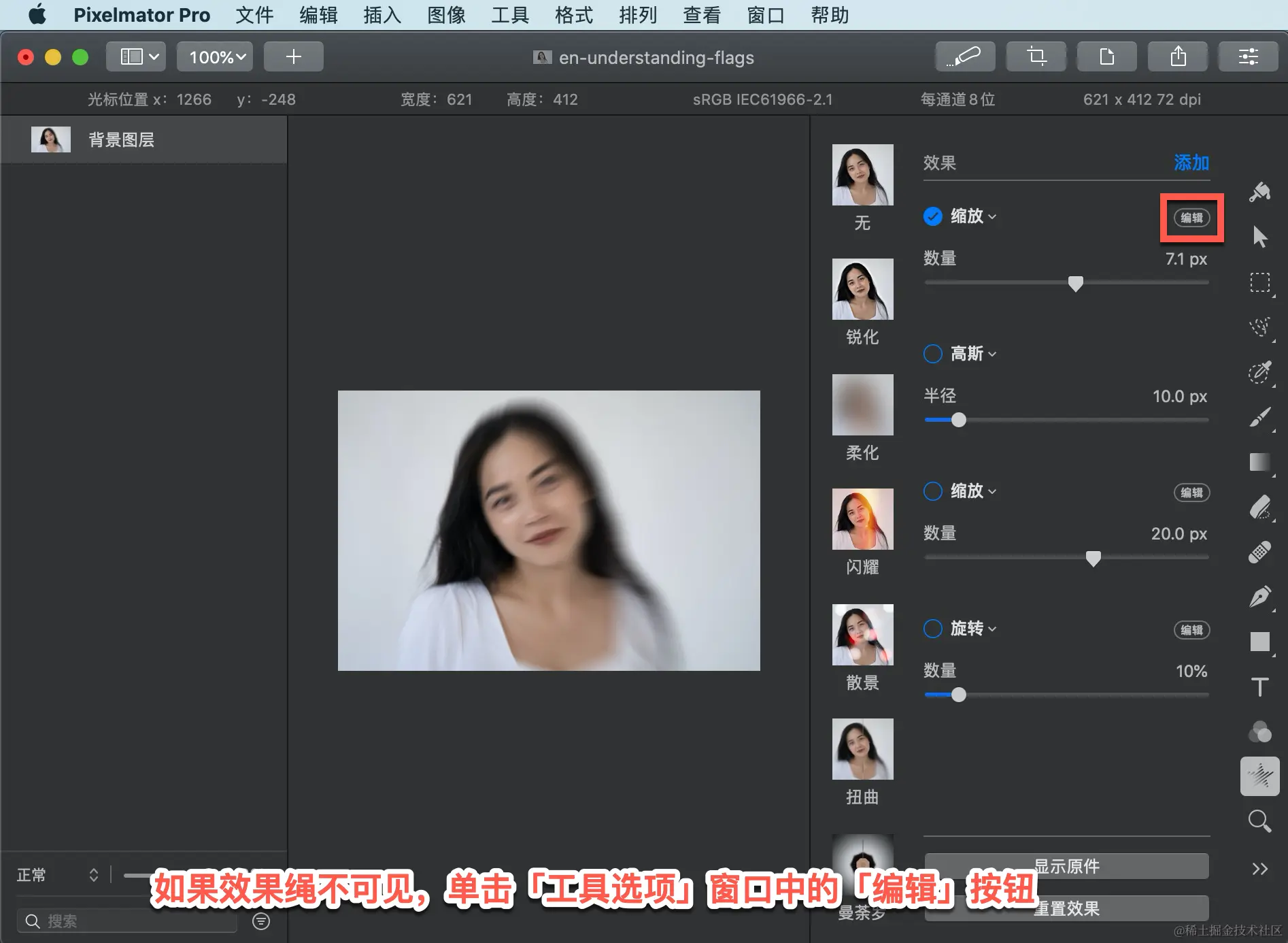This screenshot has width=1288, height=943.
Task: Choose the Erase tool
Action: pos(1259,507)
